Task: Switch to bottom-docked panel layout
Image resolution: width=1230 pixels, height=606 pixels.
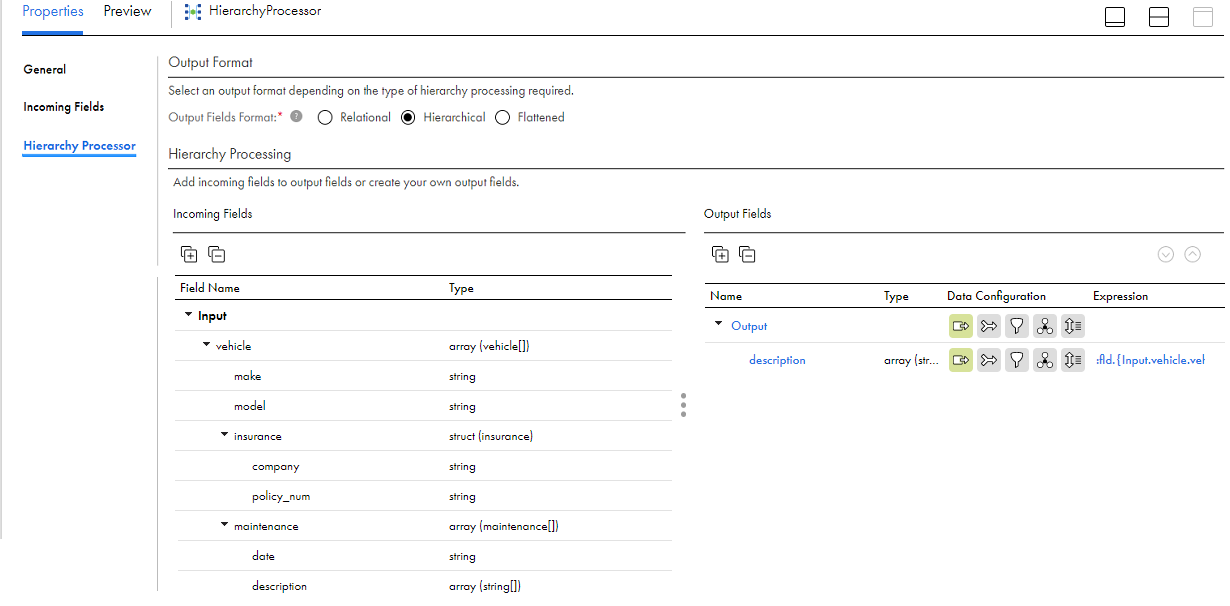Action: click(1115, 17)
